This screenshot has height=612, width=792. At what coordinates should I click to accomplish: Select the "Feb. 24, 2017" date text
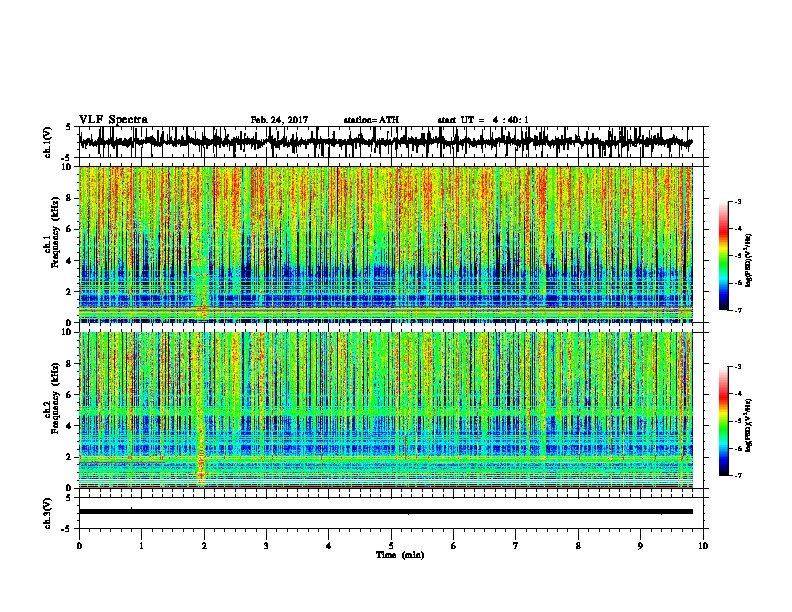[x=279, y=120]
